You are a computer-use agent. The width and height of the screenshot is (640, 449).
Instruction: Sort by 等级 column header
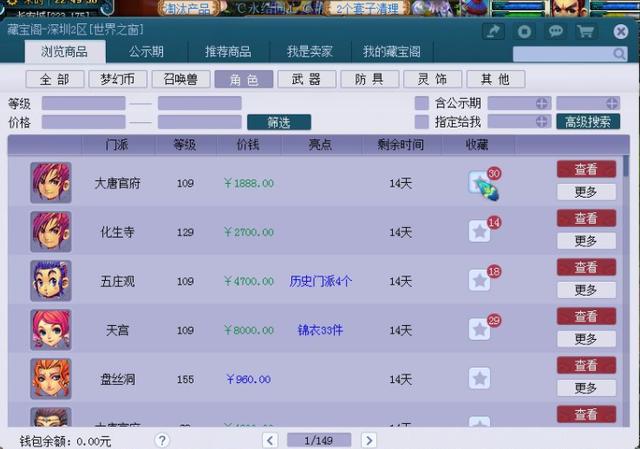coord(184,144)
